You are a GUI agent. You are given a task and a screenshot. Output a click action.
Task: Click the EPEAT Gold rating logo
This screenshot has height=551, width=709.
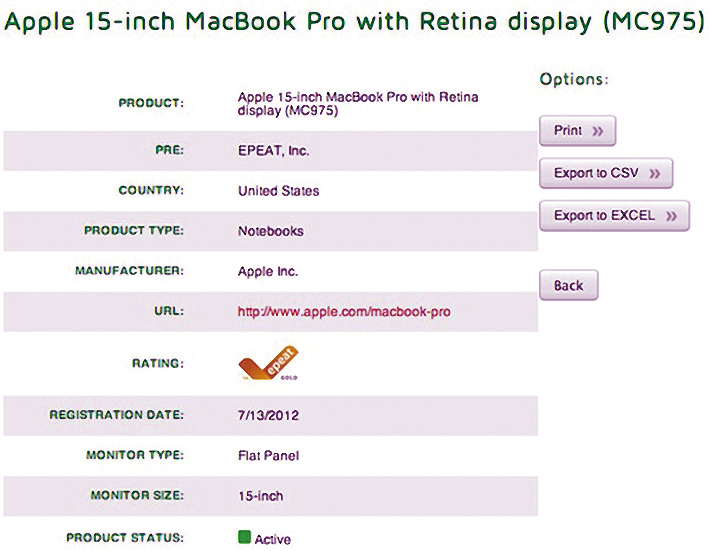tap(269, 363)
